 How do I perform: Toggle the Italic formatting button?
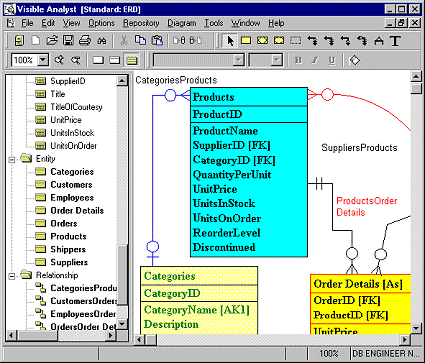pos(315,60)
